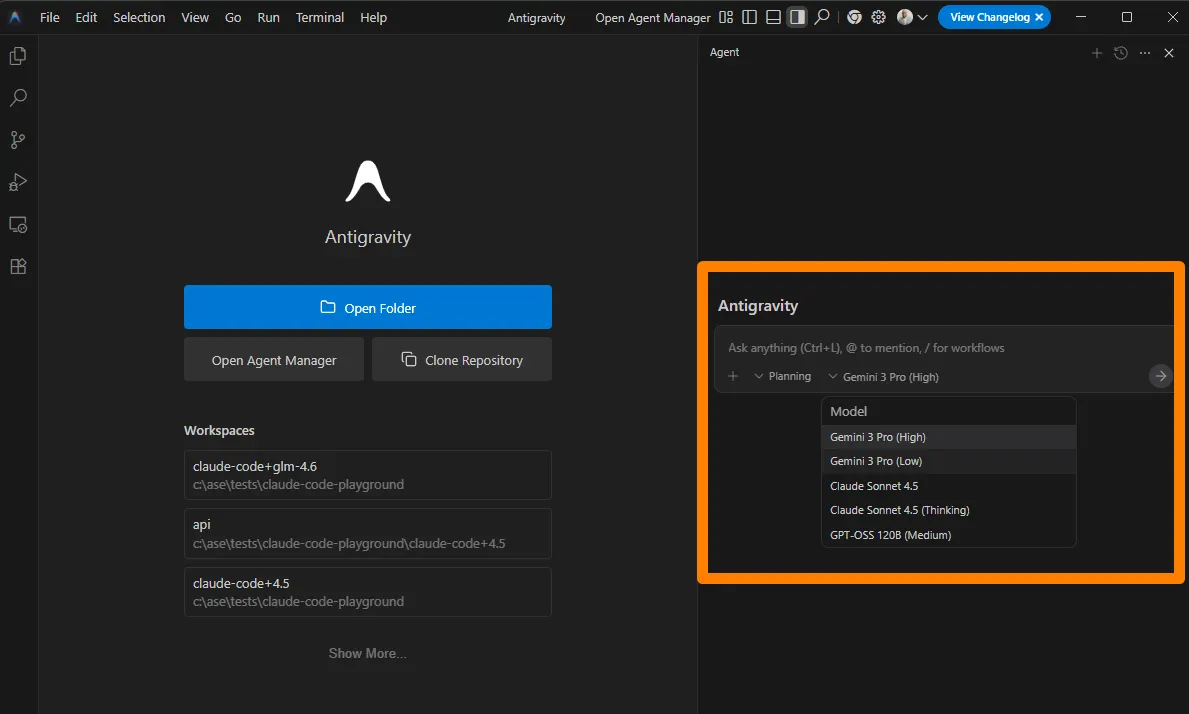Click the add context plus icon
Image resolution: width=1189 pixels, height=714 pixels.
[733, 376]
